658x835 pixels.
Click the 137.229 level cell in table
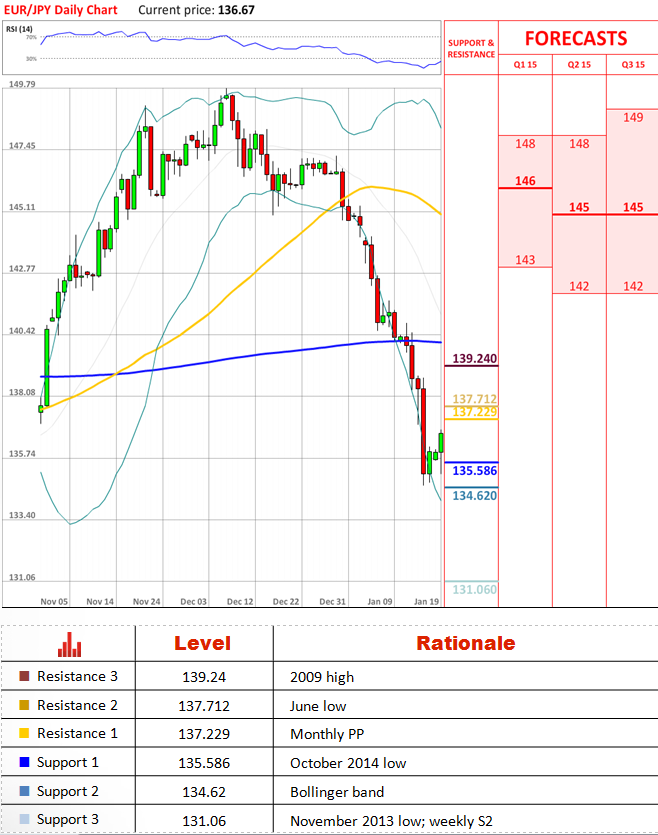click(204, 734)
